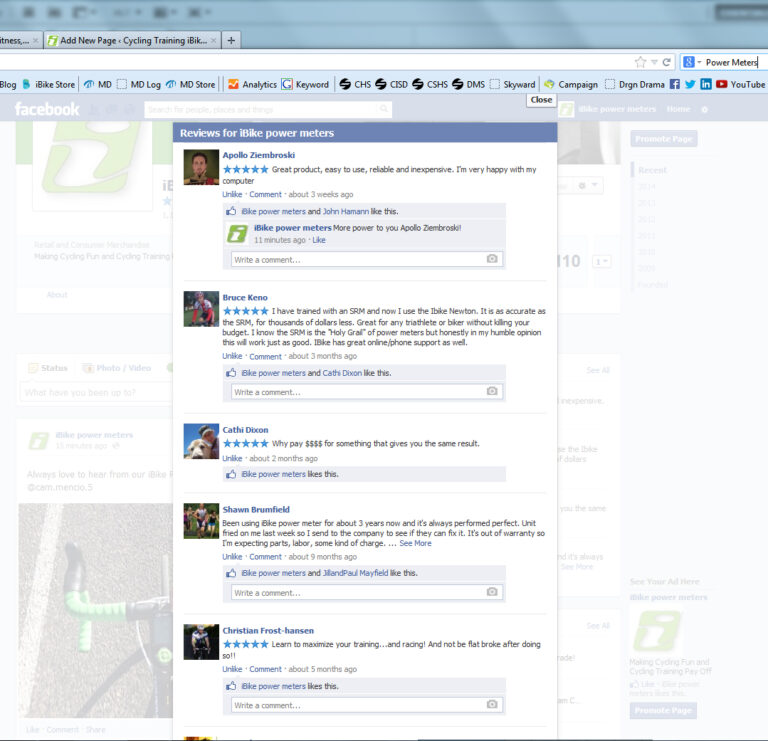Open Bruce Keno's profile link
The image size is (768, 741).
pos(245,298)
